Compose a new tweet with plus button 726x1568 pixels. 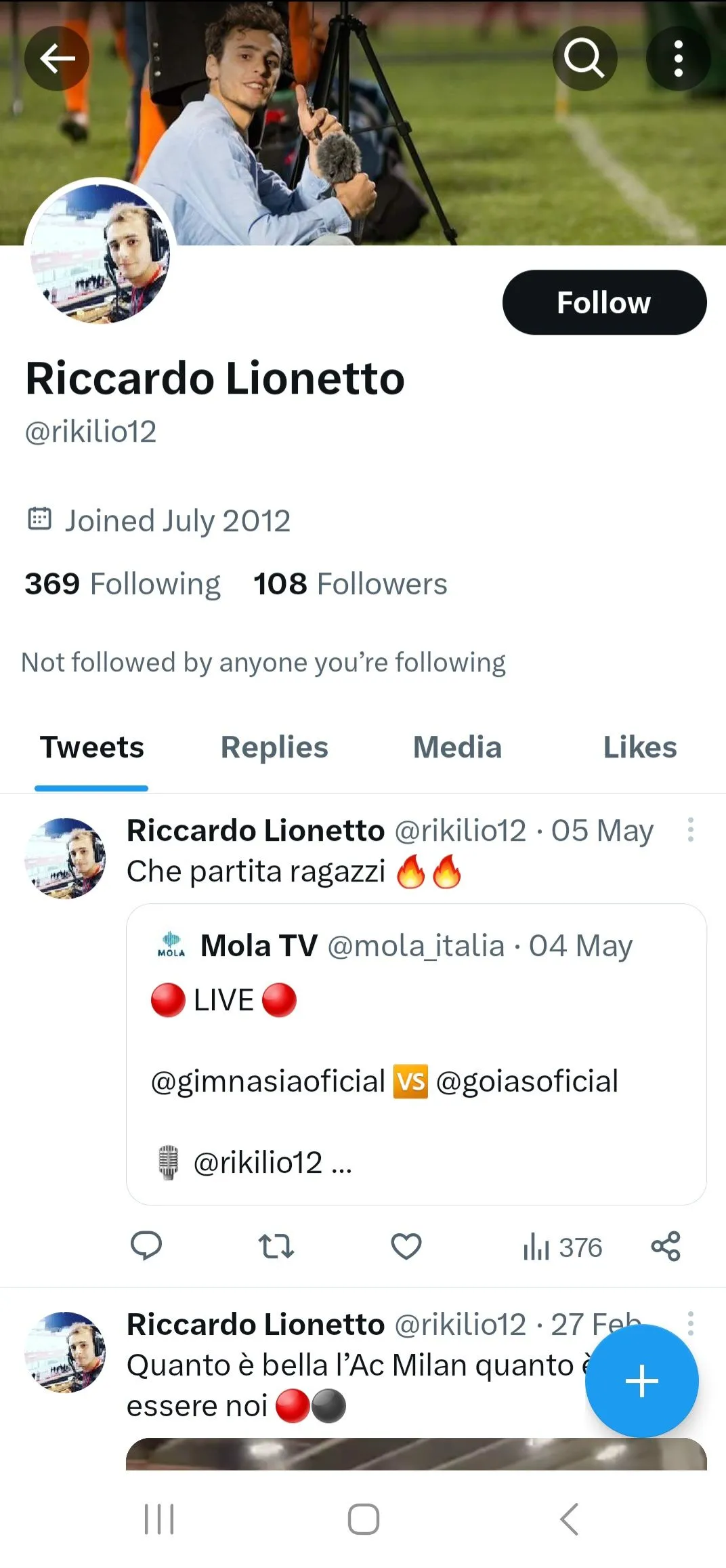click(641, 1381)
